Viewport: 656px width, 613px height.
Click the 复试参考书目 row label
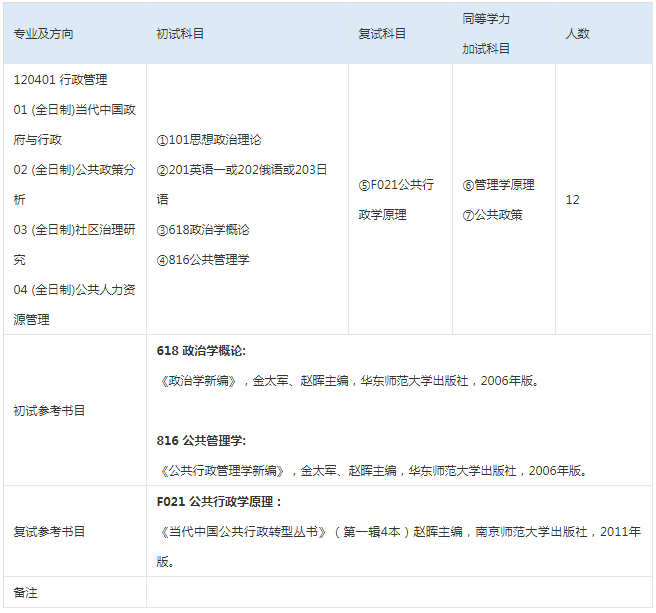coord(49,532)
